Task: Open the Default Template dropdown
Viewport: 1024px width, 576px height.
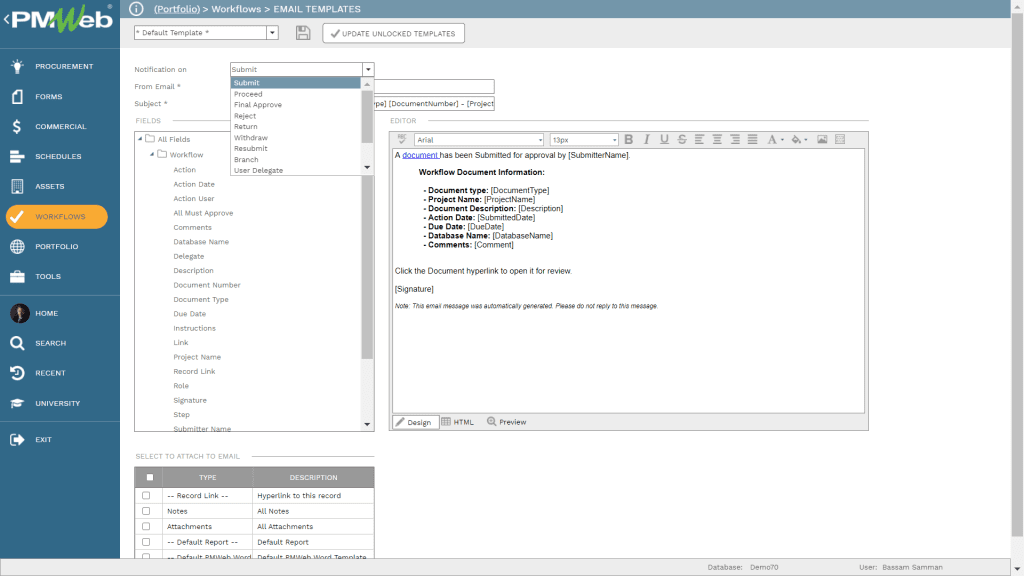Action: point(272,33)
